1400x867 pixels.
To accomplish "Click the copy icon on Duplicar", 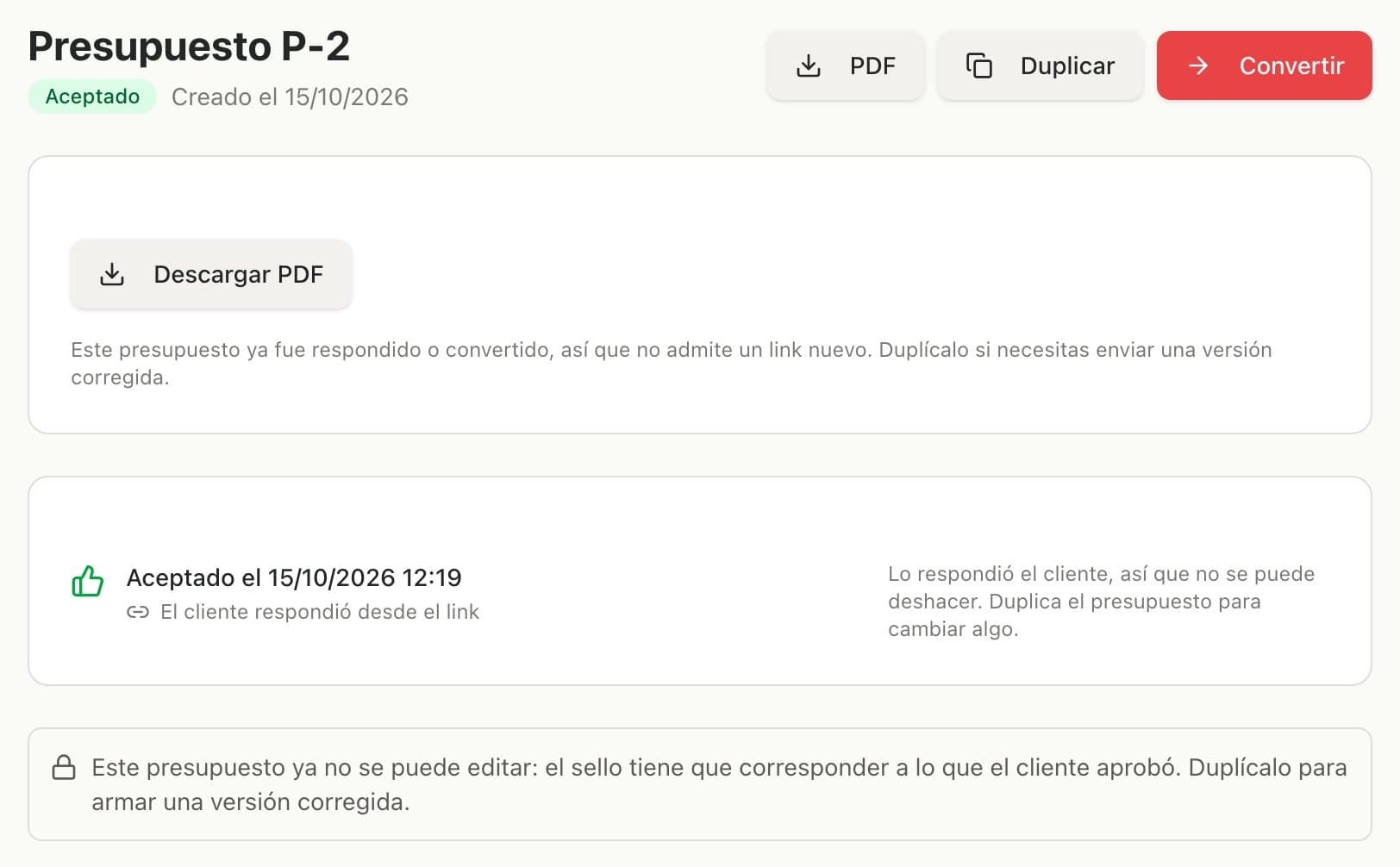I will [979, 65].
